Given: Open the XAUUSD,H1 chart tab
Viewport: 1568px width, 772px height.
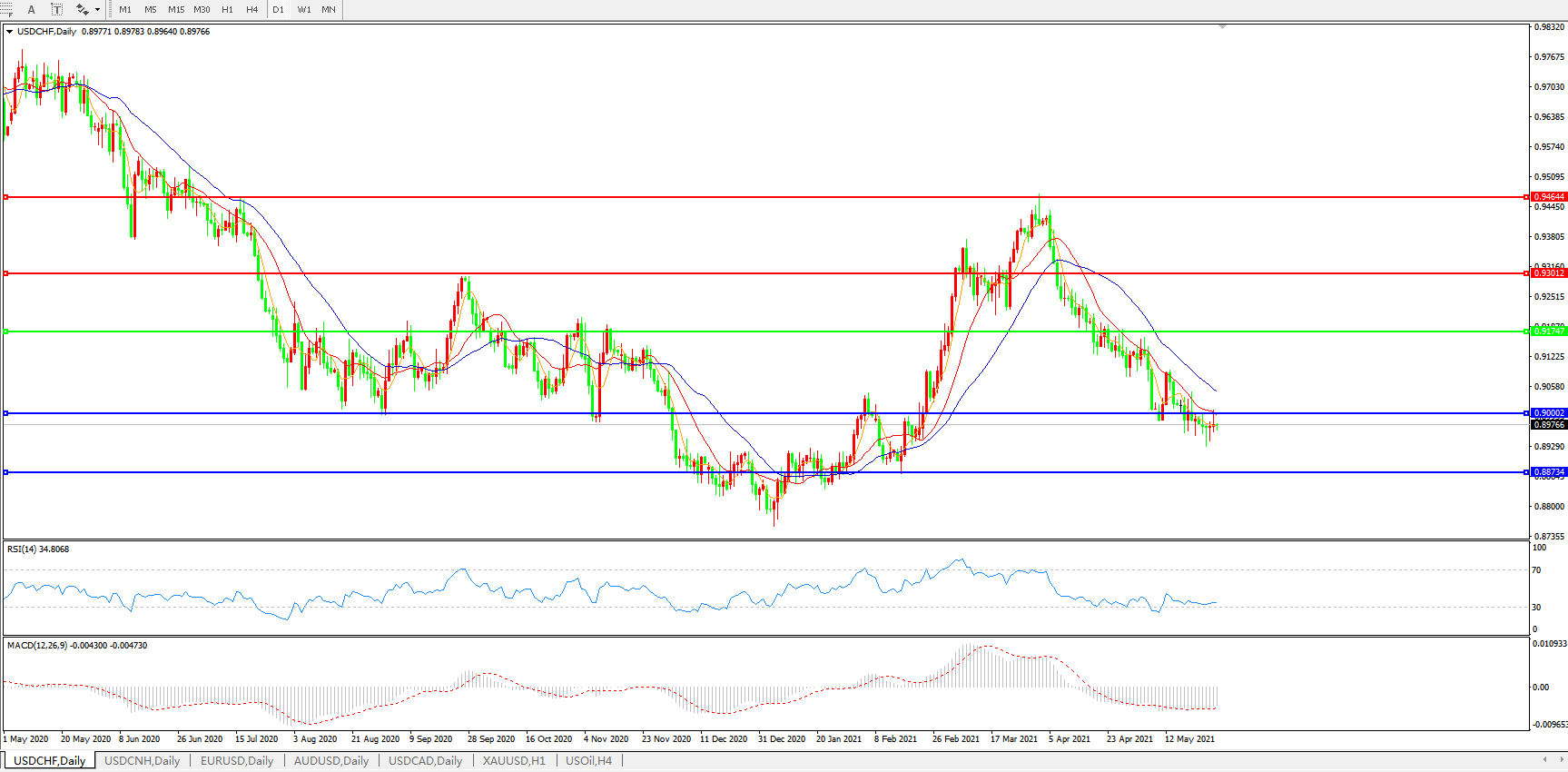Looking at the screenshot, I should pyautogui.click(x=514, y=760).
